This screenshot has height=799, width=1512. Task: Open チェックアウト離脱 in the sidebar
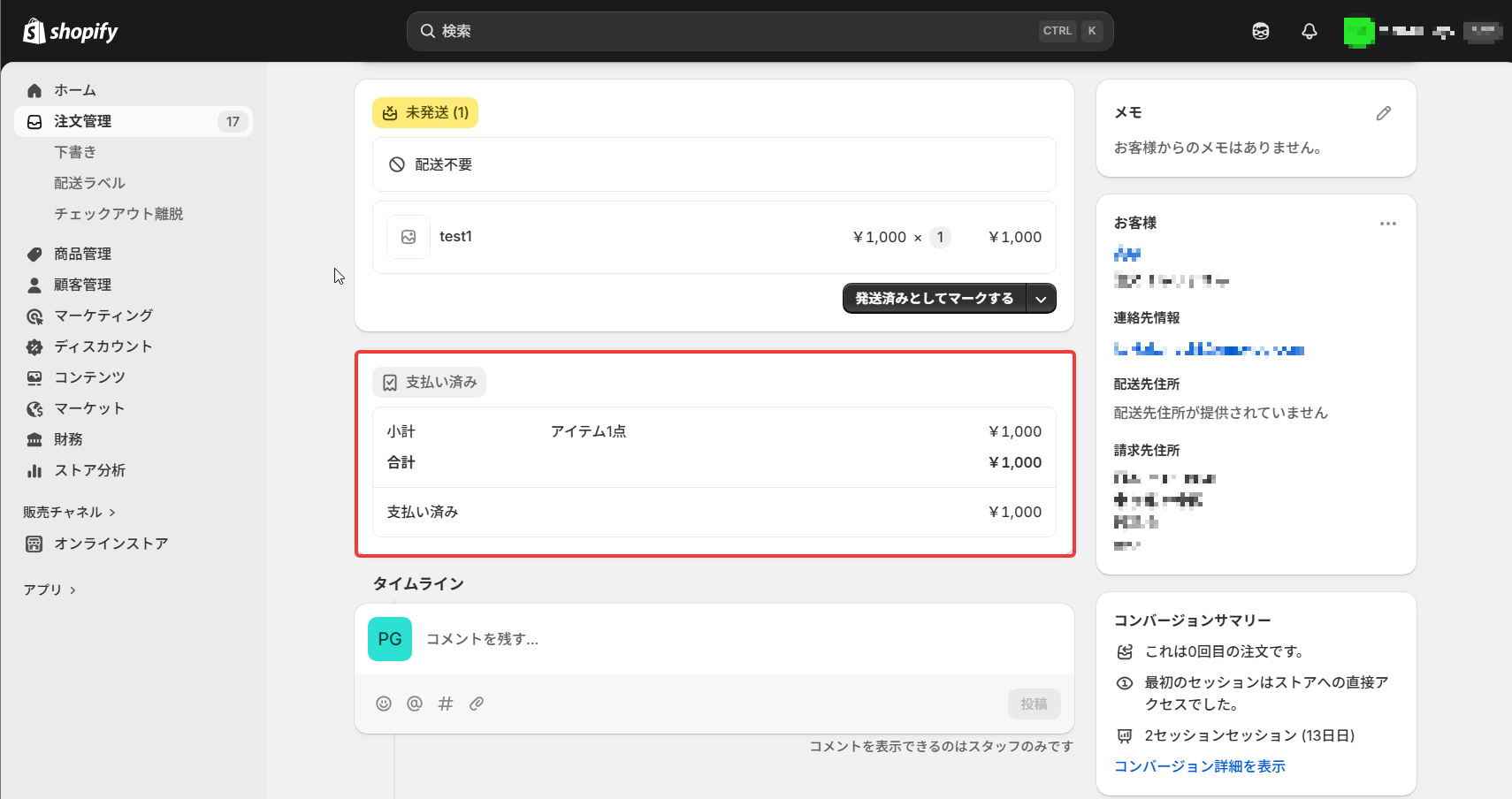(x=118, y=214)
